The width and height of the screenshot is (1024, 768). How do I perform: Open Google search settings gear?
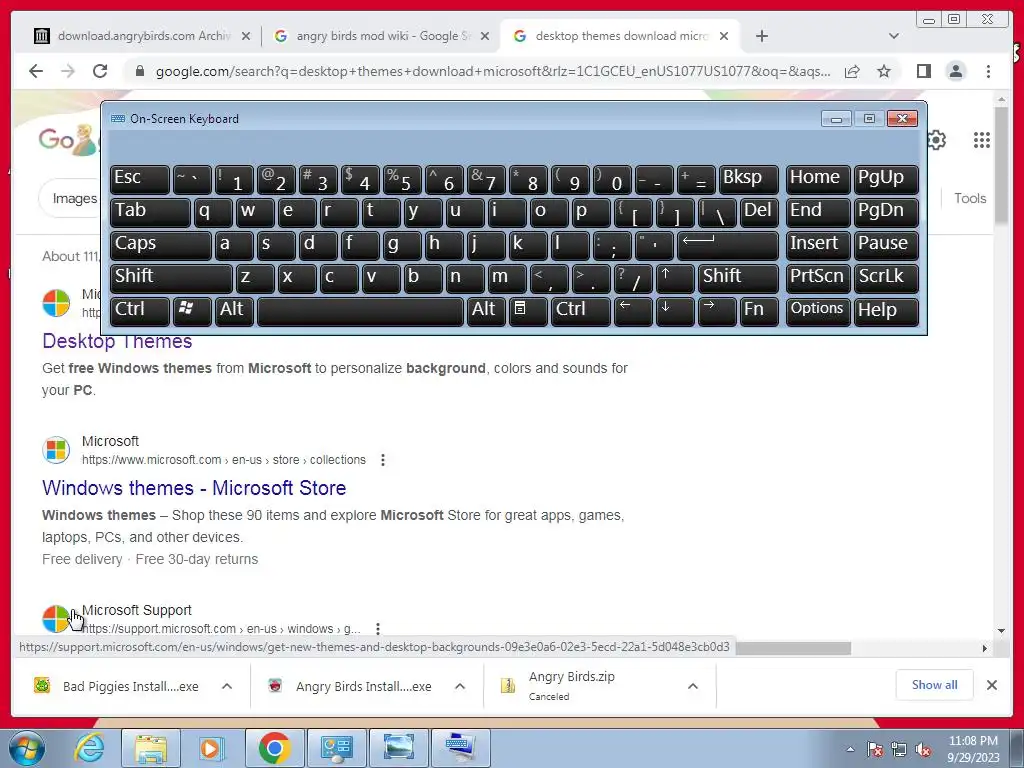coord(936,140)
